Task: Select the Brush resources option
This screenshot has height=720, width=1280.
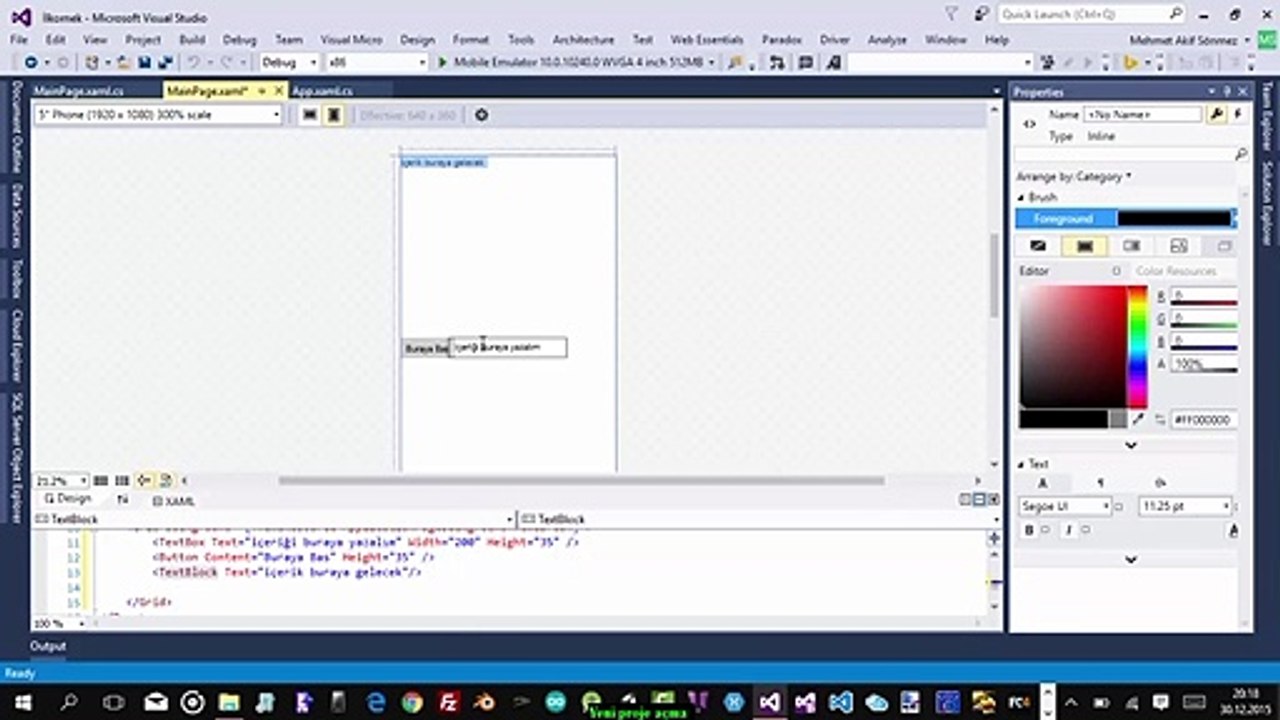Action: (1225, 246)
